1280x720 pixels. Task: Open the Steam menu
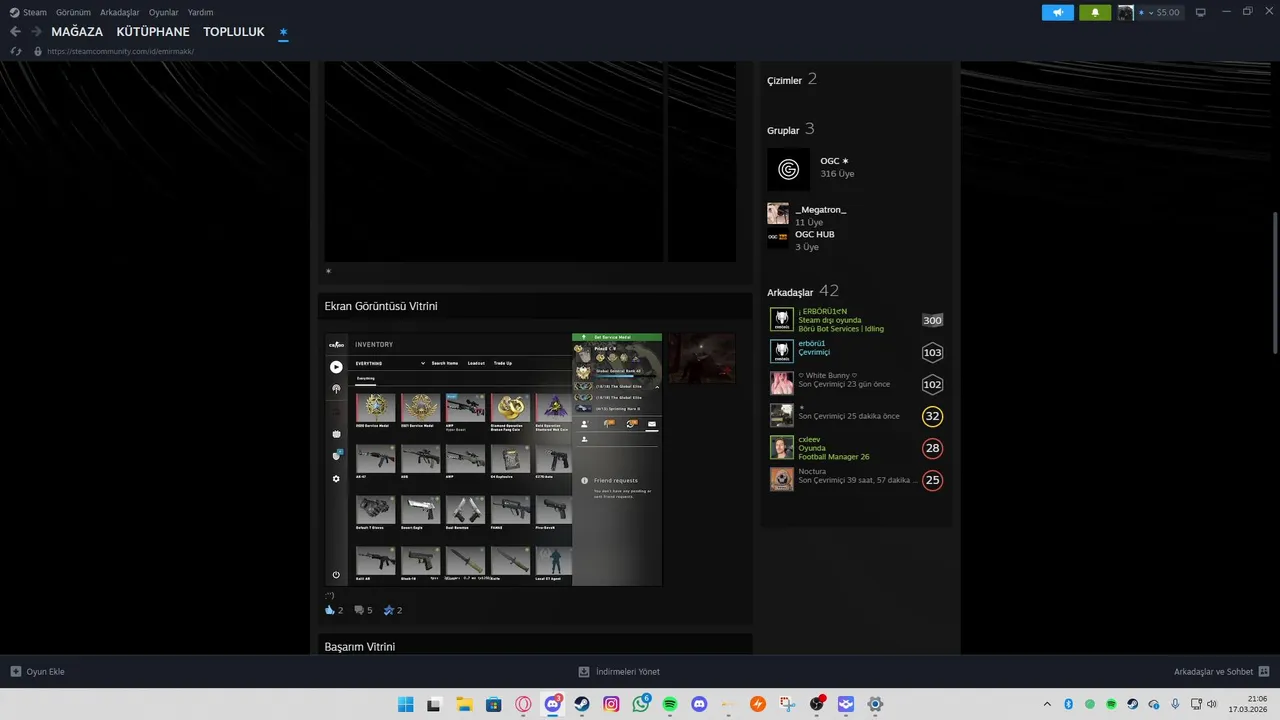[28, 12]
